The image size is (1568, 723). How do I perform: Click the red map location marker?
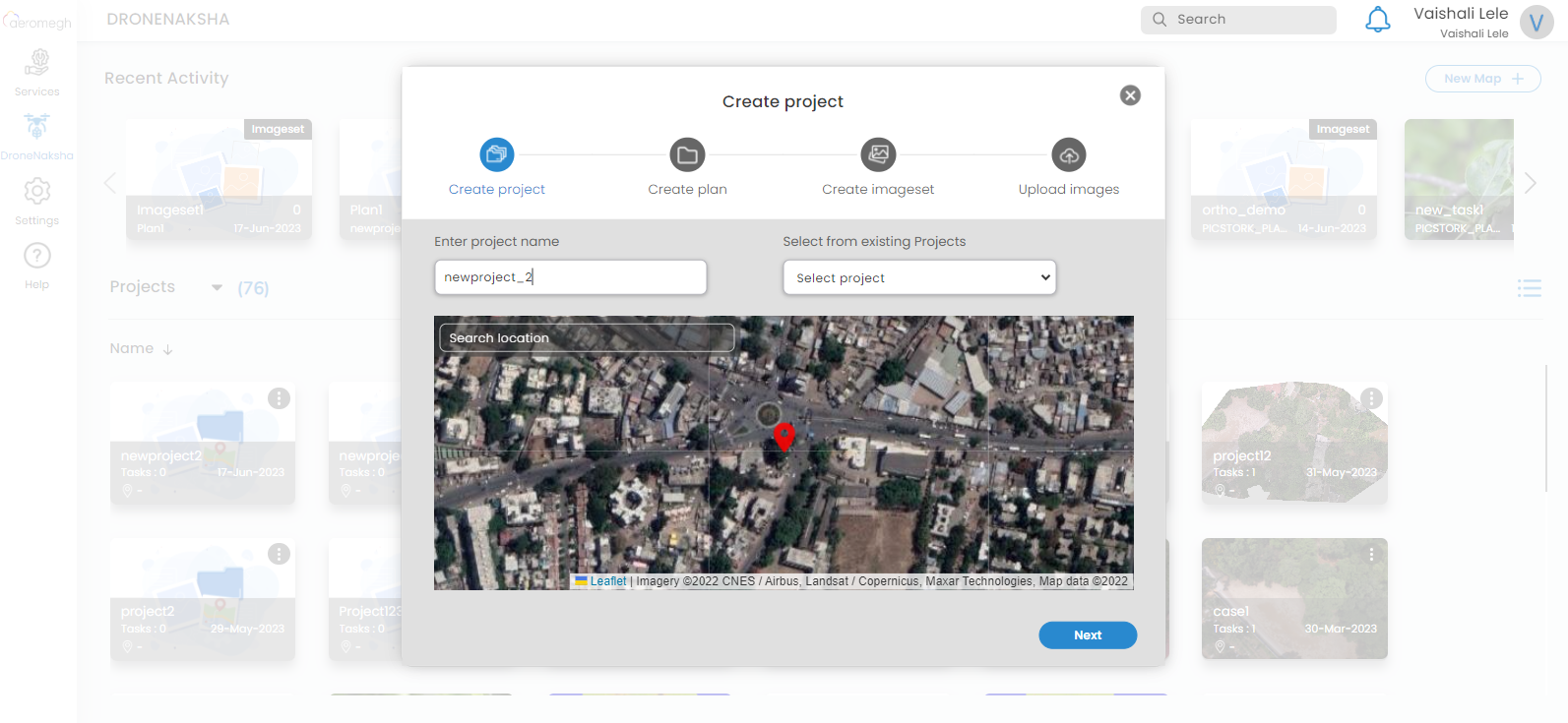(x=784, y=435)
